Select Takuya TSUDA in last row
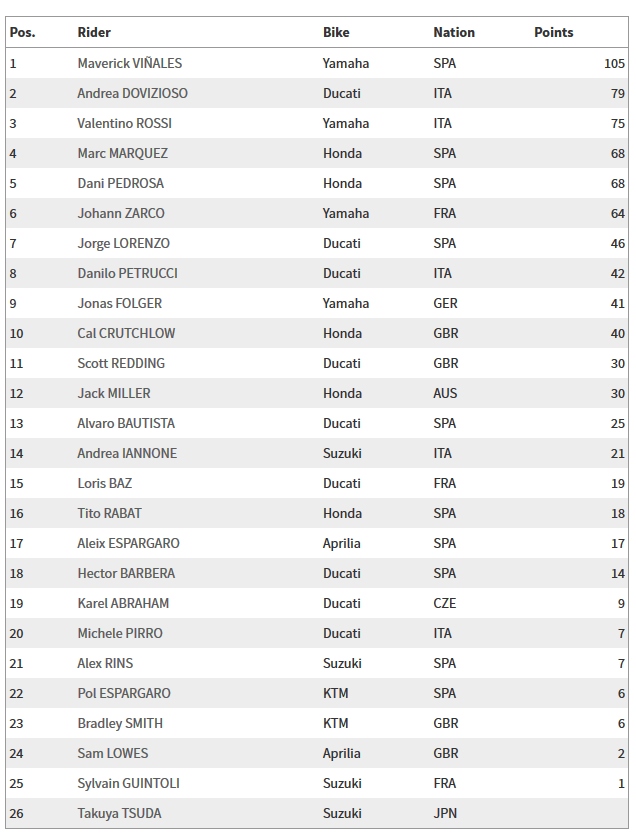Viewport: 636px width, 836px height. pyautogui.click(x=119, y=813)
